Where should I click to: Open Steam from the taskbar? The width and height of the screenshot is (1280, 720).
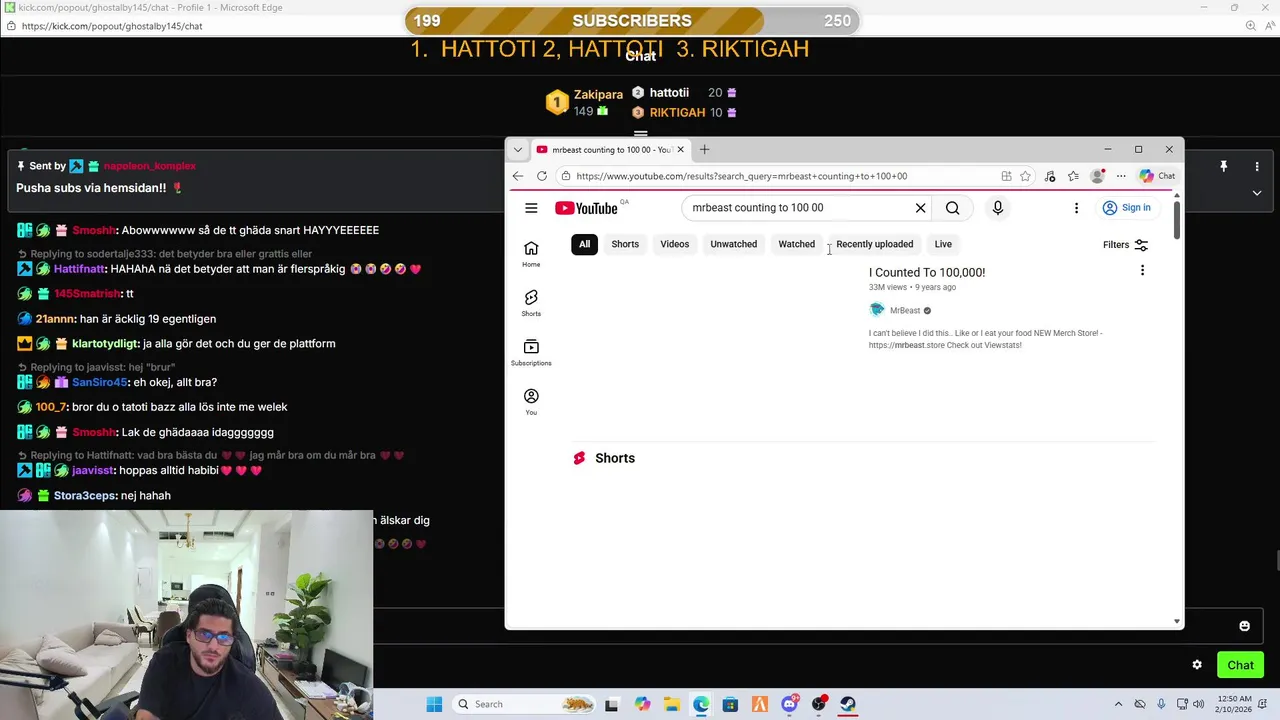tap(847, 704)
